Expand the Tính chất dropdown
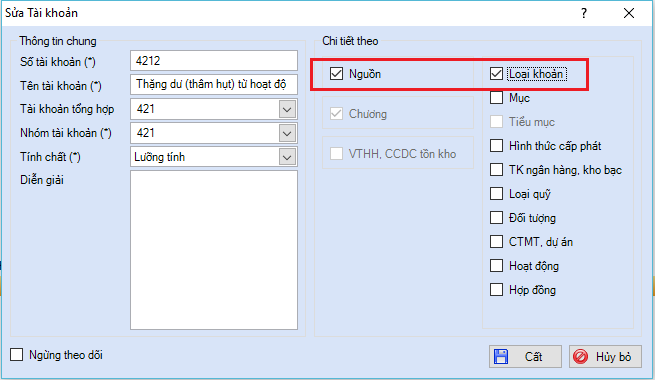Screen dimensions: 655x380 [287, 157]
